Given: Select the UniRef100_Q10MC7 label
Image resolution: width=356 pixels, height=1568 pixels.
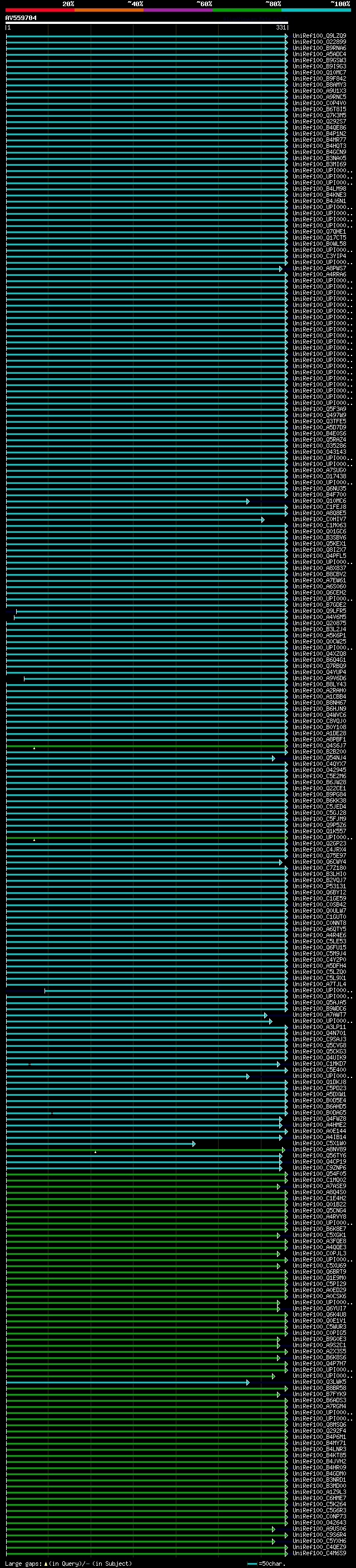Looking at the screenshot, I should coord(319,72).
